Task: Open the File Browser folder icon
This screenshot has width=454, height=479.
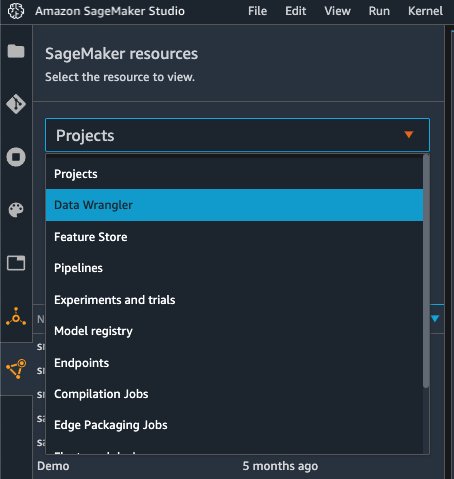Action: pyautogui.click(x=16, y=51)
